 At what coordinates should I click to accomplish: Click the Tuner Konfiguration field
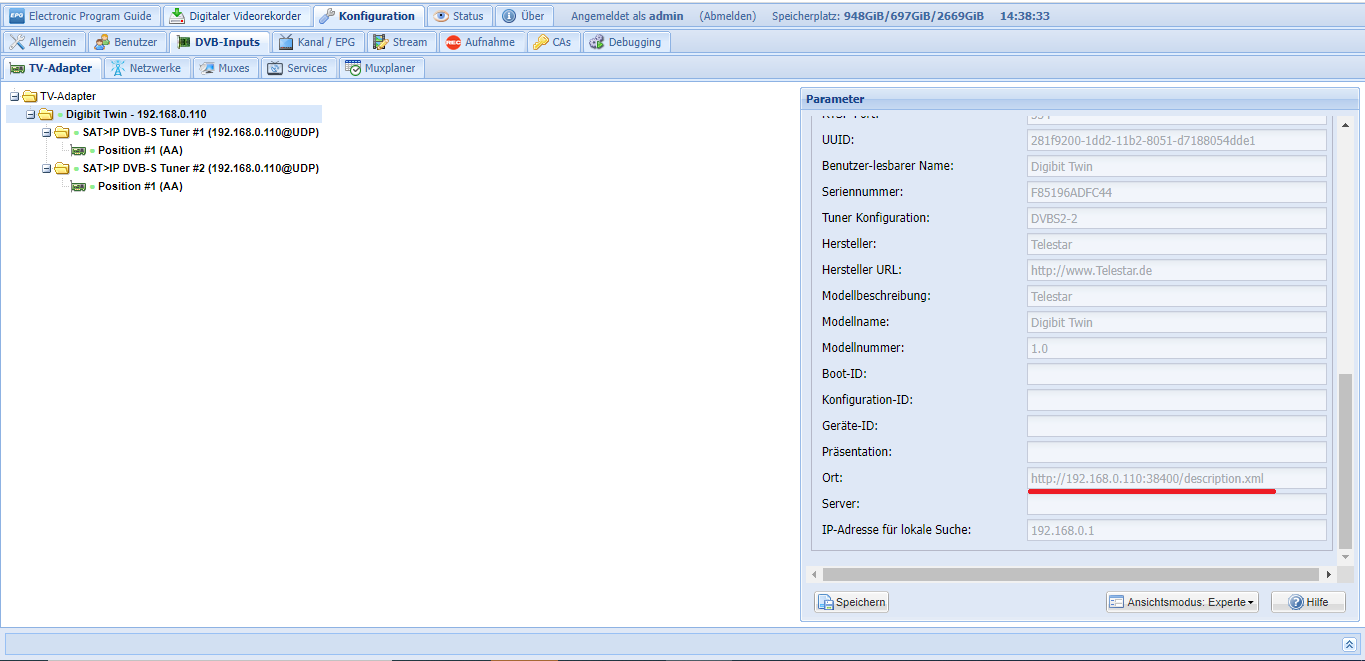[x=1177, y=218]
